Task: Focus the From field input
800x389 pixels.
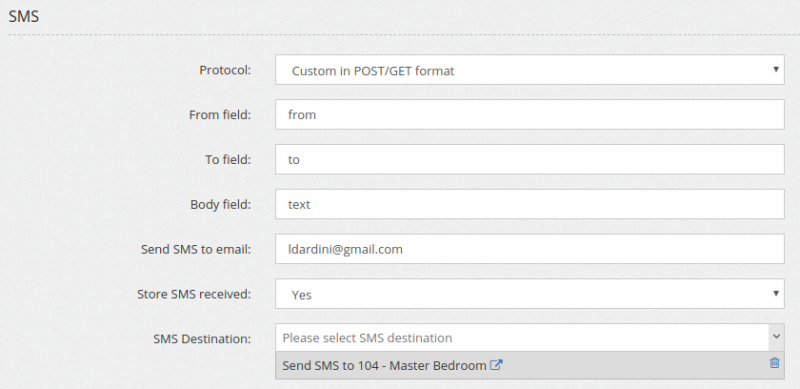Action: (530, 114)
